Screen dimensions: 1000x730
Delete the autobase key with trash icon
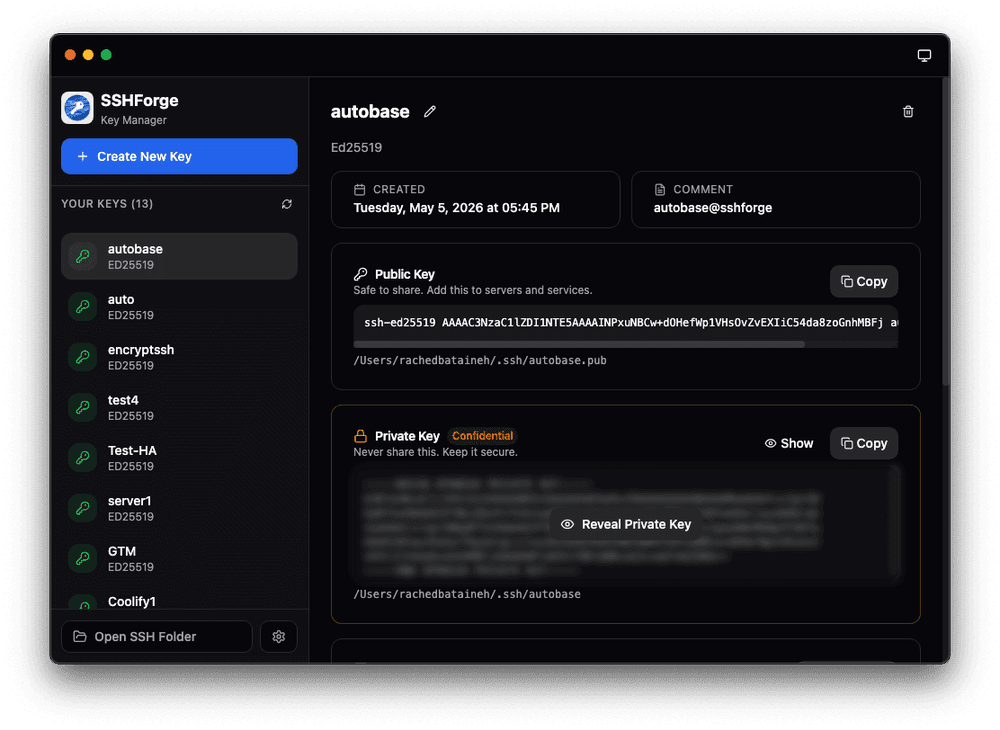click(908, 112)
